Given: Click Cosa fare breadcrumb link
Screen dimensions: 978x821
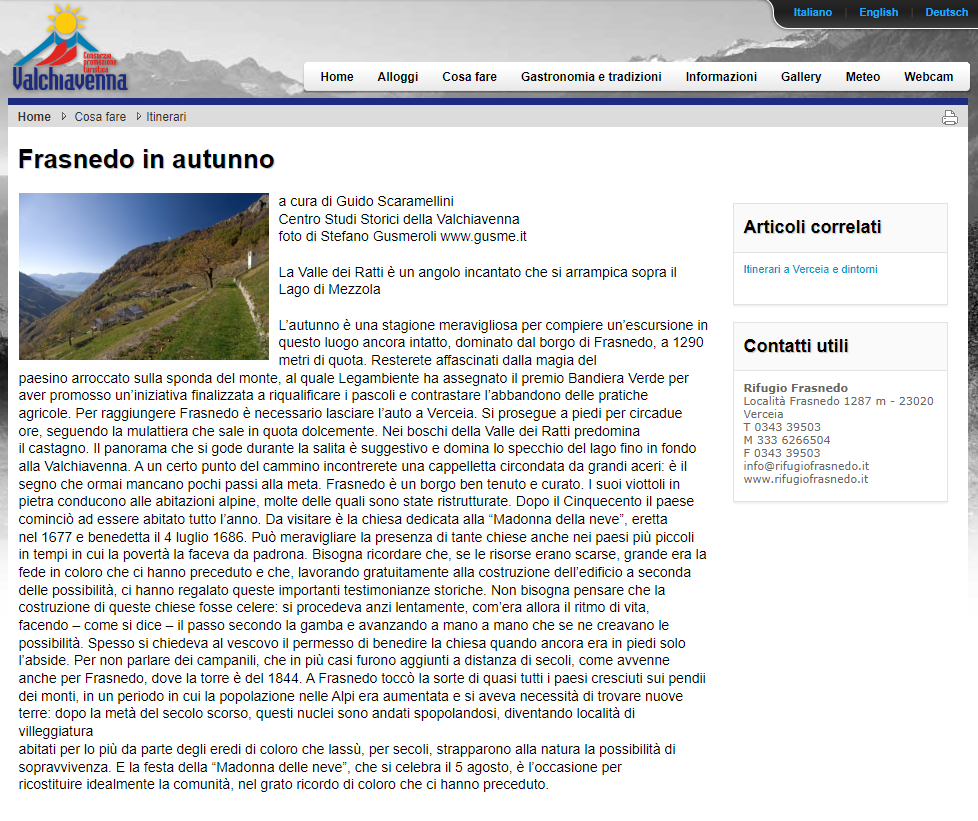Looking at the screenshot, I should click(x=100, y=117).
